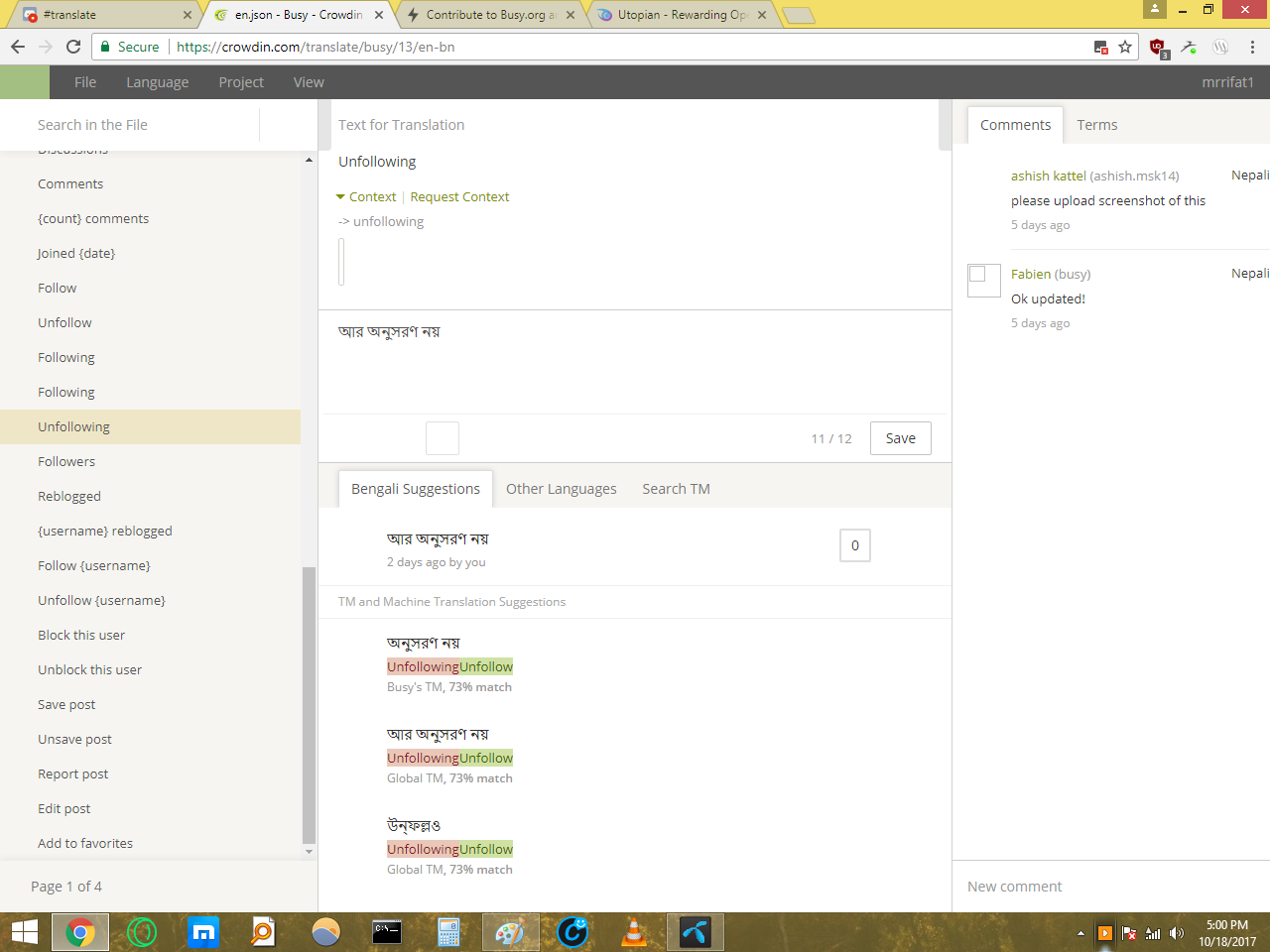This screenshot has height=952, width=1270.
Task: Click the volume speaker icon in system tray
Action: point(1177,933)
